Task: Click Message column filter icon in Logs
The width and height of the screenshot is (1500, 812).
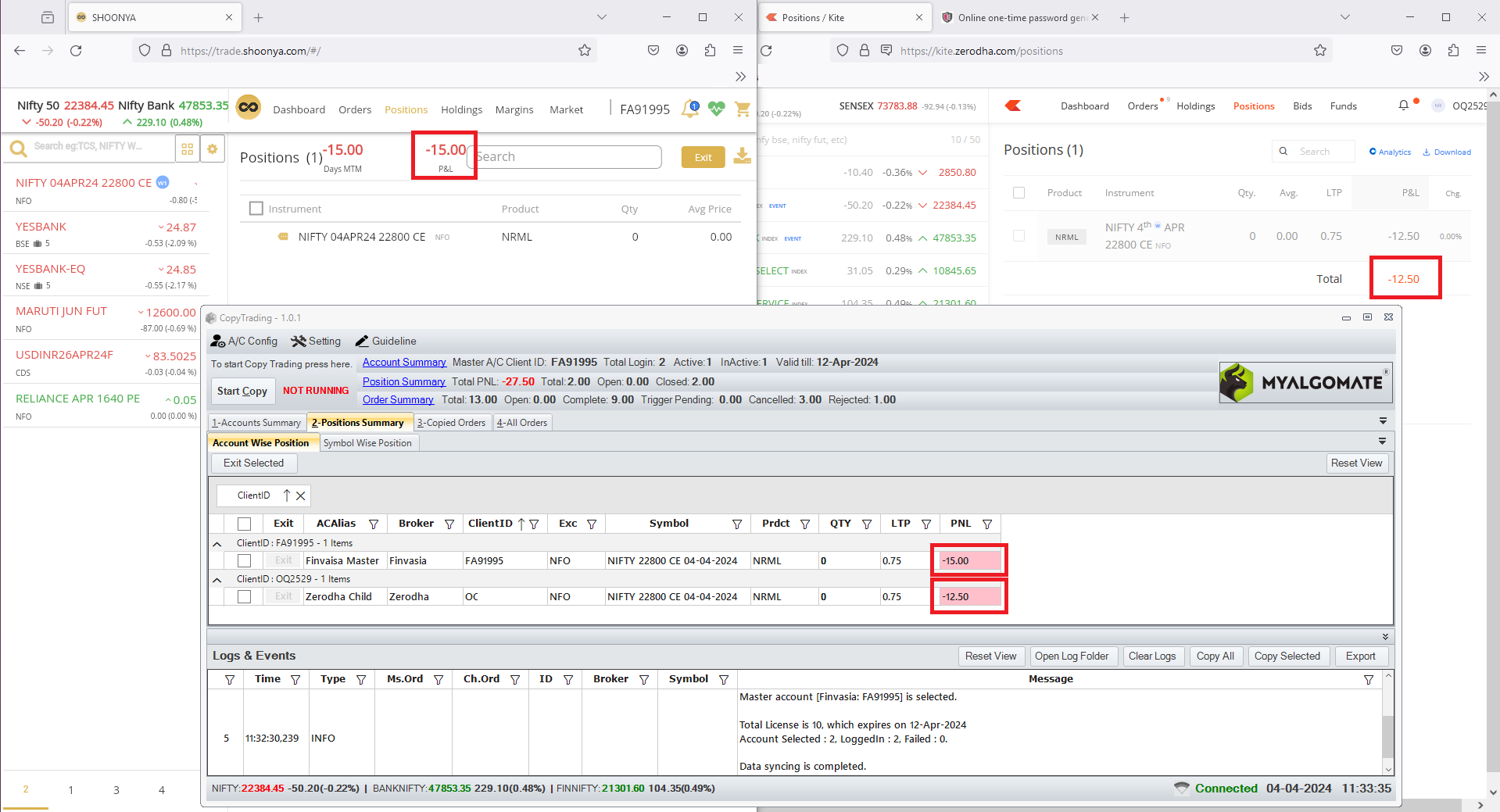Action: pos(1369,680)
